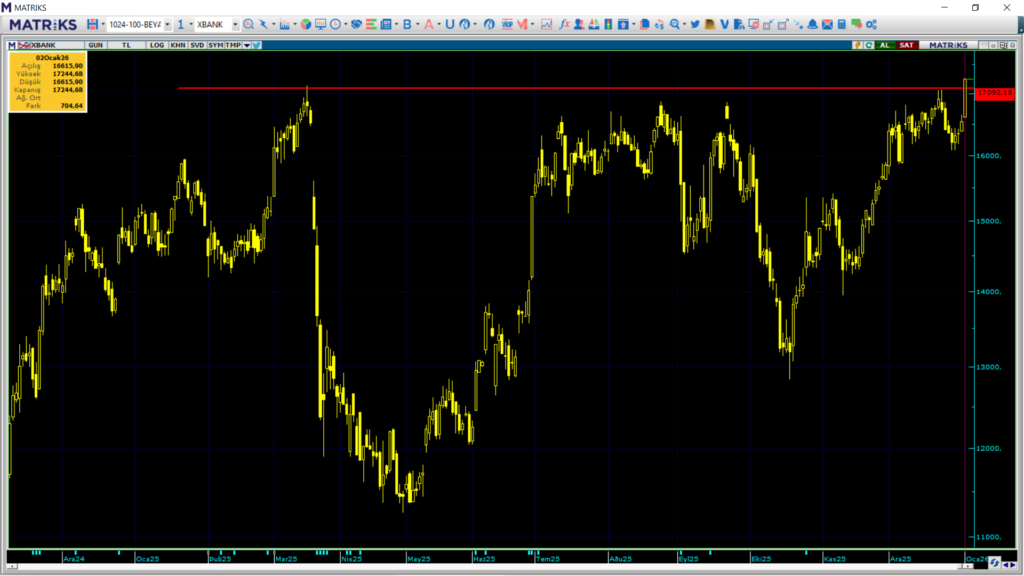Click the red 17092 price level label

[996, 92]
